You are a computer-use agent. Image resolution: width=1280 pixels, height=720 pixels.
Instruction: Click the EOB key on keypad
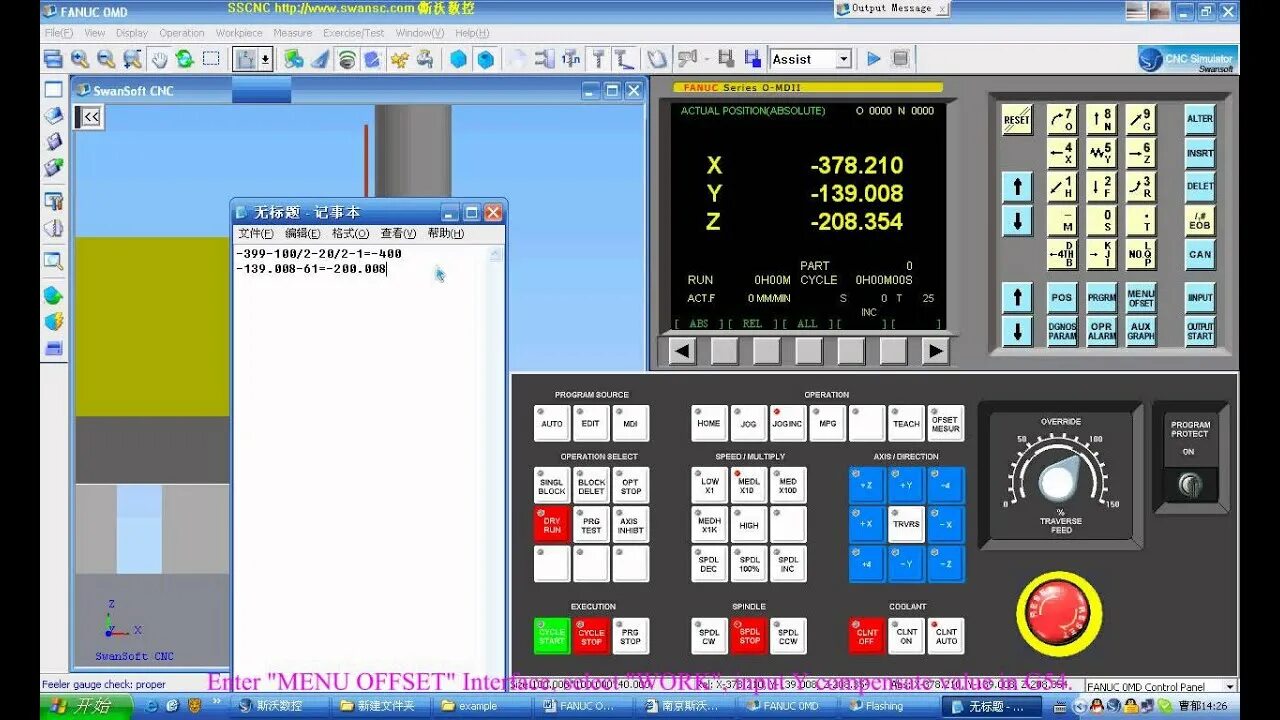point(1200,220)
